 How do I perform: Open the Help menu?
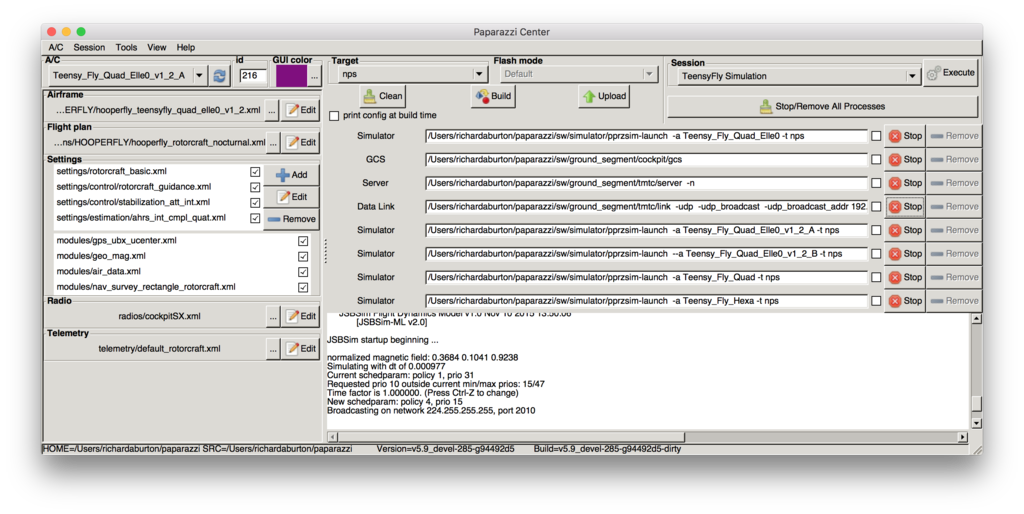coord(185,48)
